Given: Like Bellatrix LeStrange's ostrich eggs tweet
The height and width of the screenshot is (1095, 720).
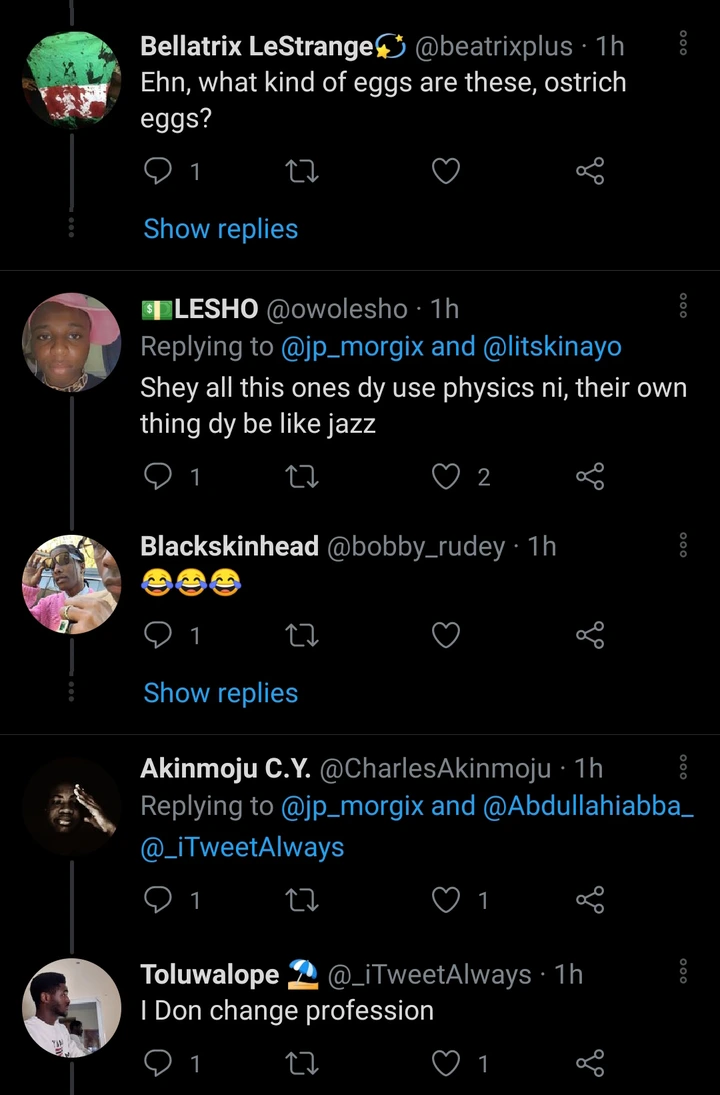Looking at the screenshot, I should pos(445,172).
